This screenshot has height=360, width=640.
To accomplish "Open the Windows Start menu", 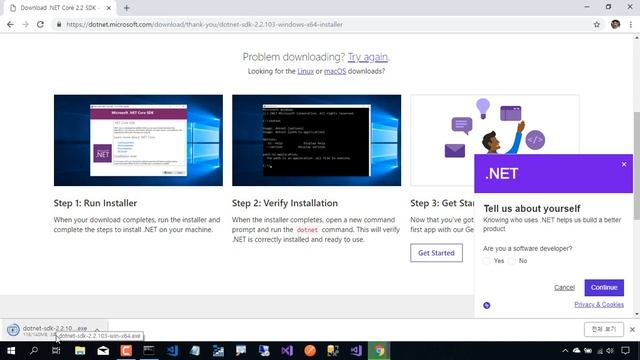I will tap(11, 351).
